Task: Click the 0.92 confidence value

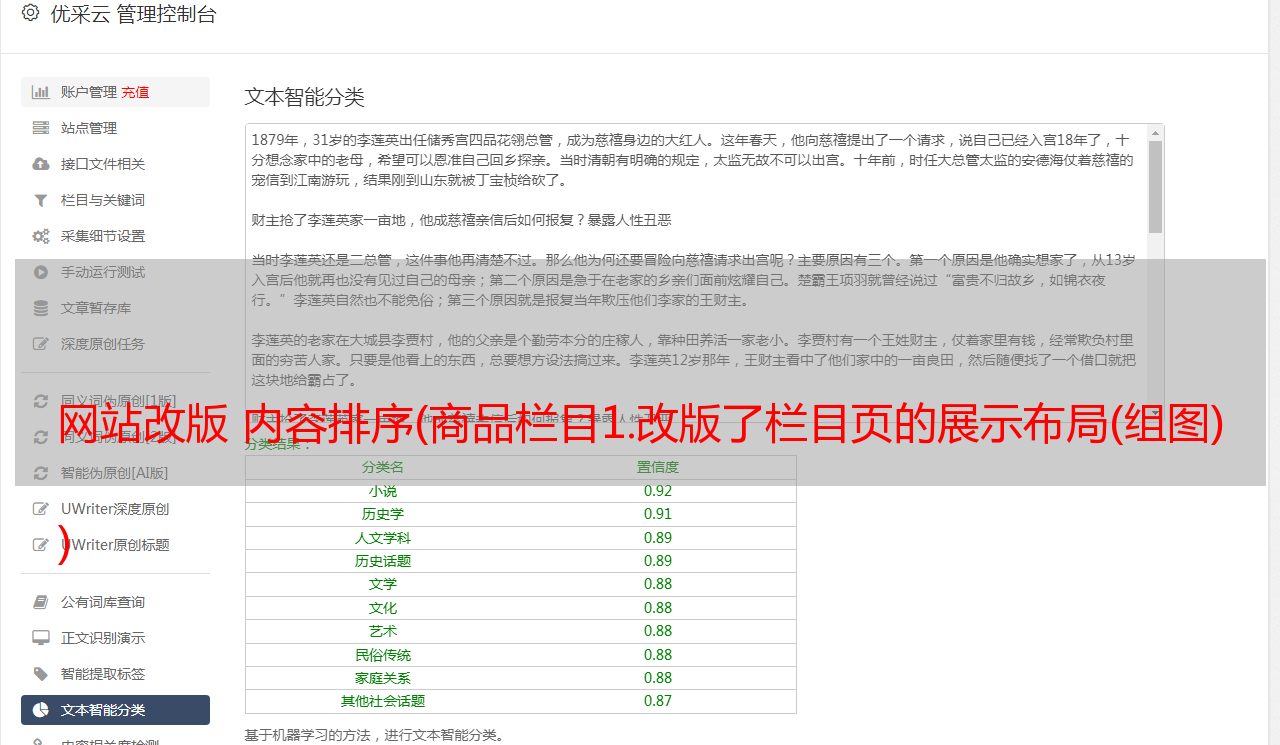Action: click(x=658, y=491)
